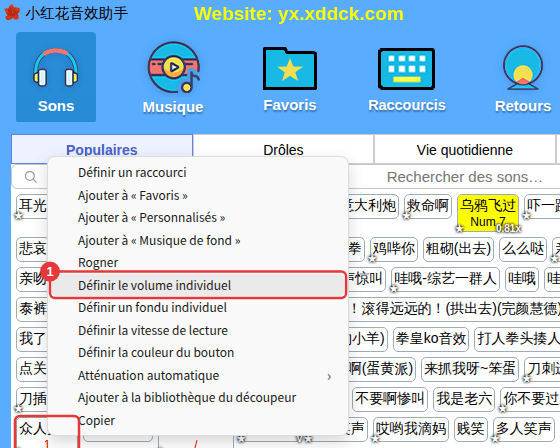Play the yellow 乌鸦飞过 Num 7 sound

(x=488, y=213)
